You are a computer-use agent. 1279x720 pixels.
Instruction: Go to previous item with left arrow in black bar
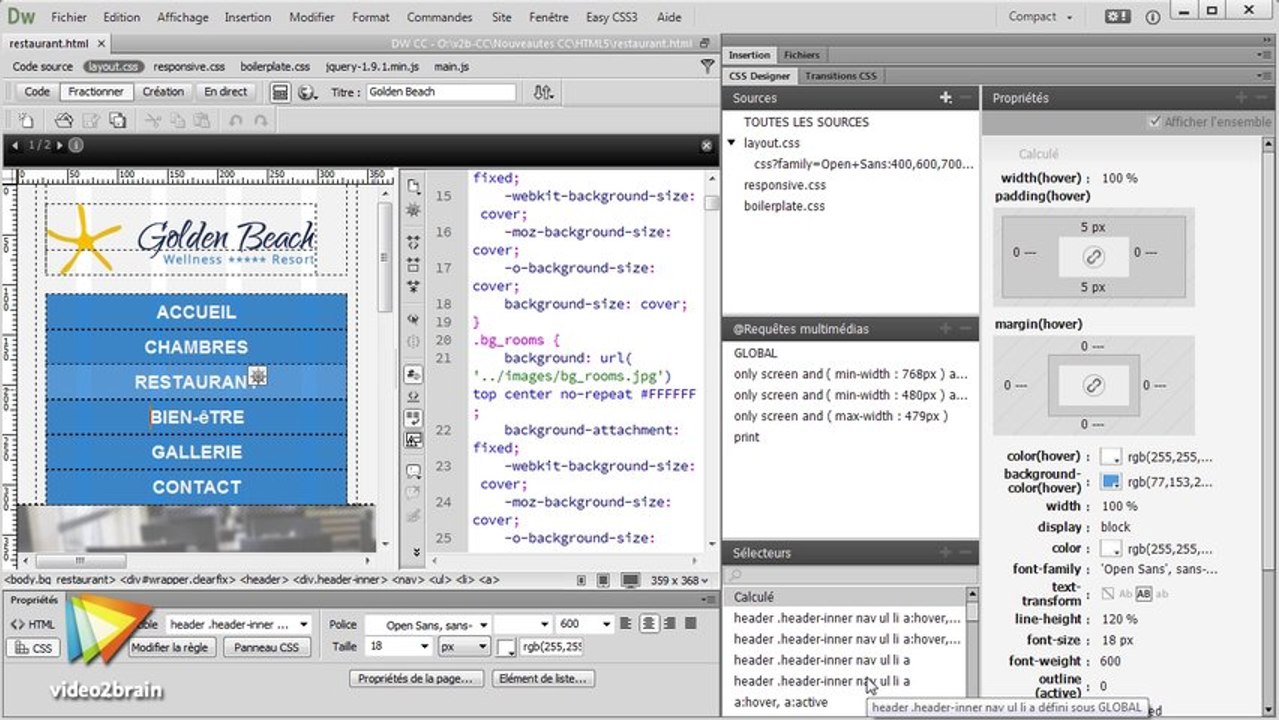pyautogui.click(x=16, y=145)
